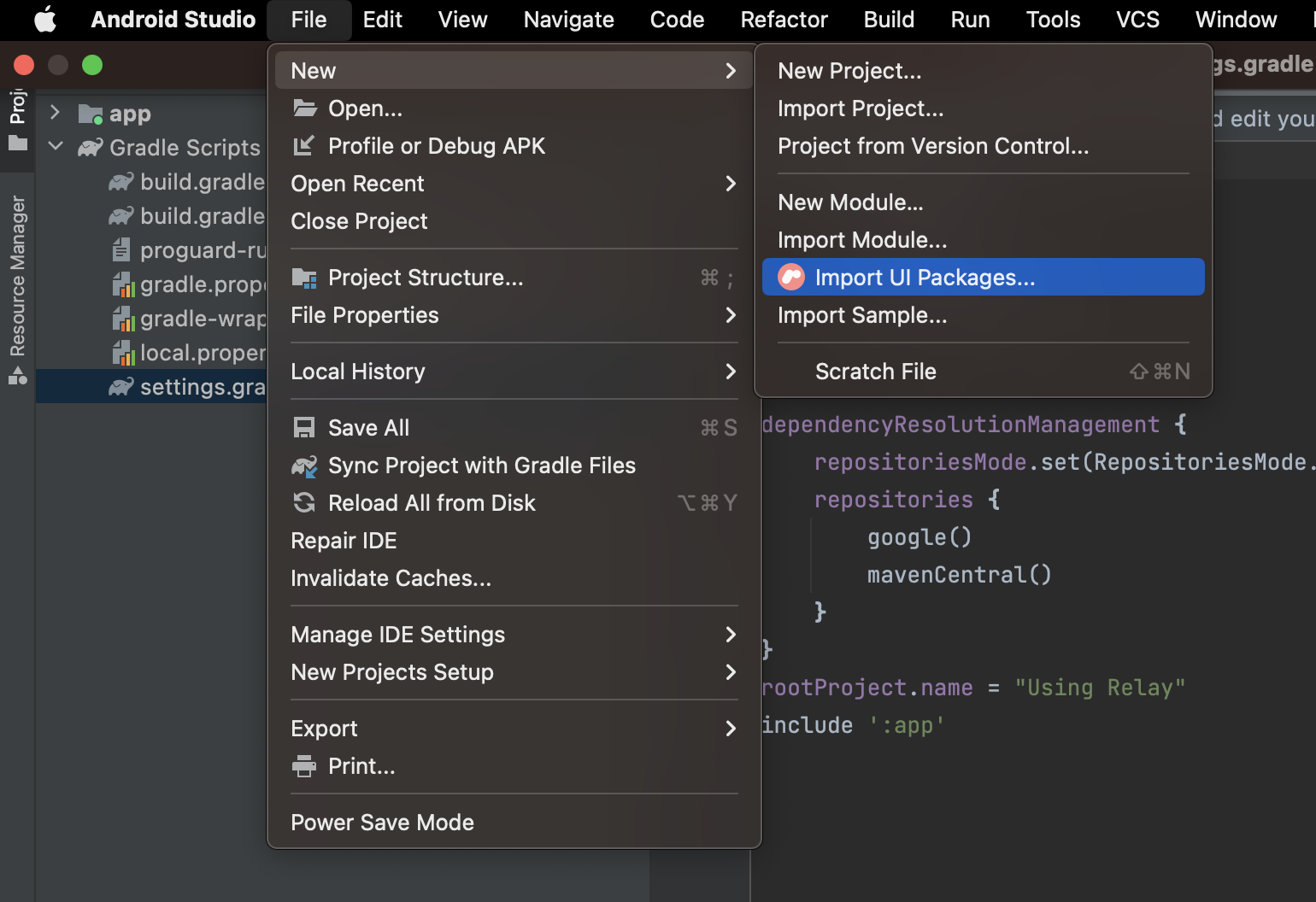
Task: Click the gradle-wrapper properties file icon
Action: tap(123, 319)
